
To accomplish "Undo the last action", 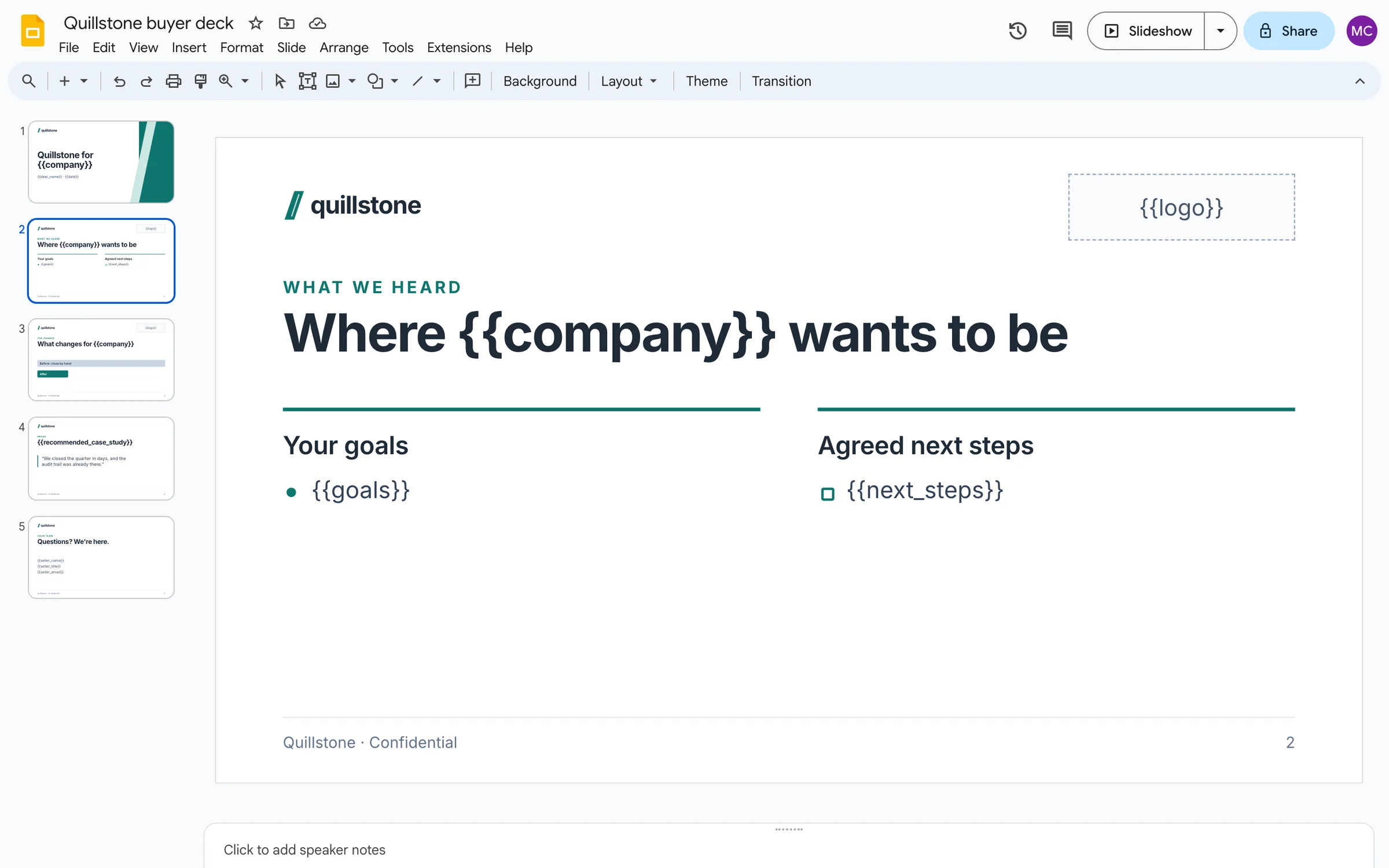I will pyautogui.click(x=119, y=81).
